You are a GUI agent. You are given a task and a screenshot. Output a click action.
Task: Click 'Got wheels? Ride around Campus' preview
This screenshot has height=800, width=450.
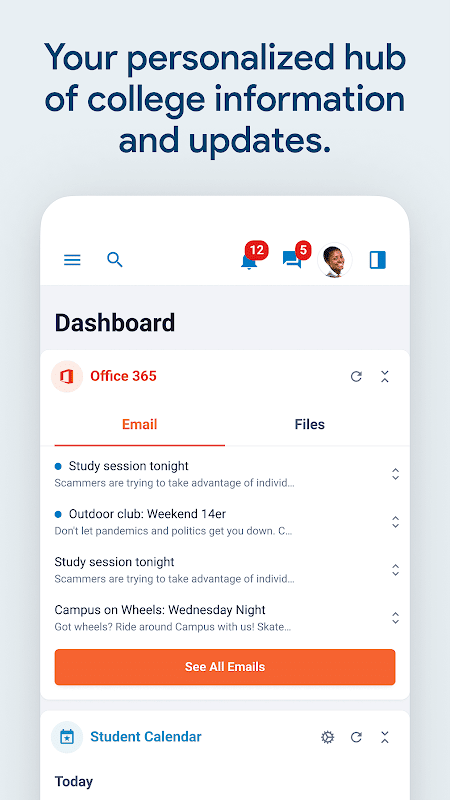tap(173, 627)
